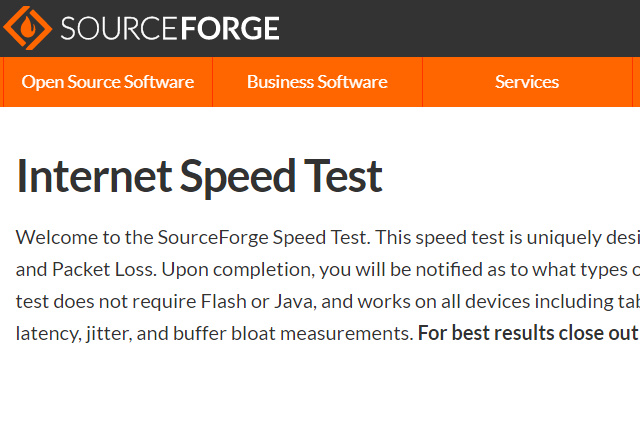The image size is (640, 429).
Task: Open the Services menu
Action: (527, 82)
